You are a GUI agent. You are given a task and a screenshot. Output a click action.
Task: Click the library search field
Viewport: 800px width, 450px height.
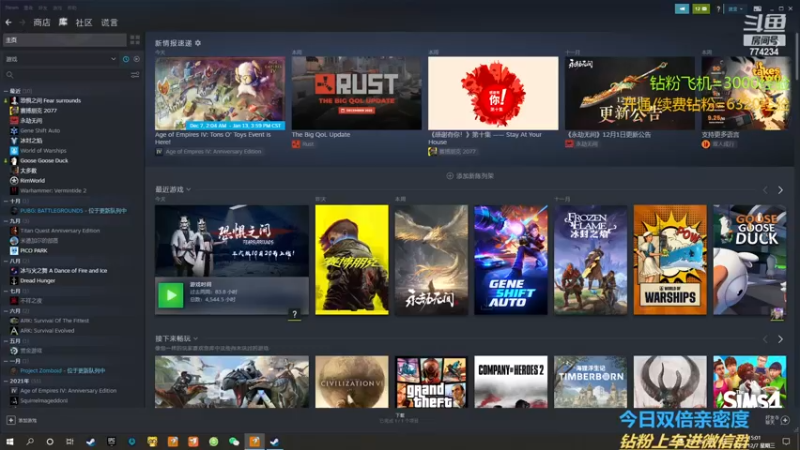coord(66,75)
